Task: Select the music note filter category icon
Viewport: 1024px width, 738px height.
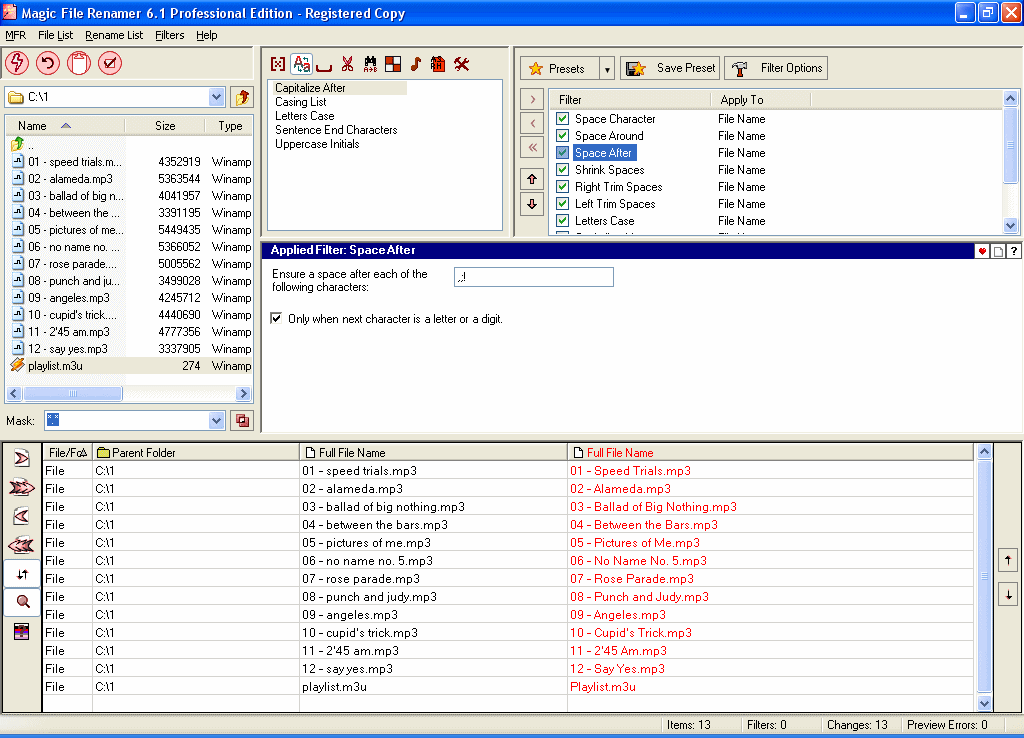Action: click(x=416, y=65)
